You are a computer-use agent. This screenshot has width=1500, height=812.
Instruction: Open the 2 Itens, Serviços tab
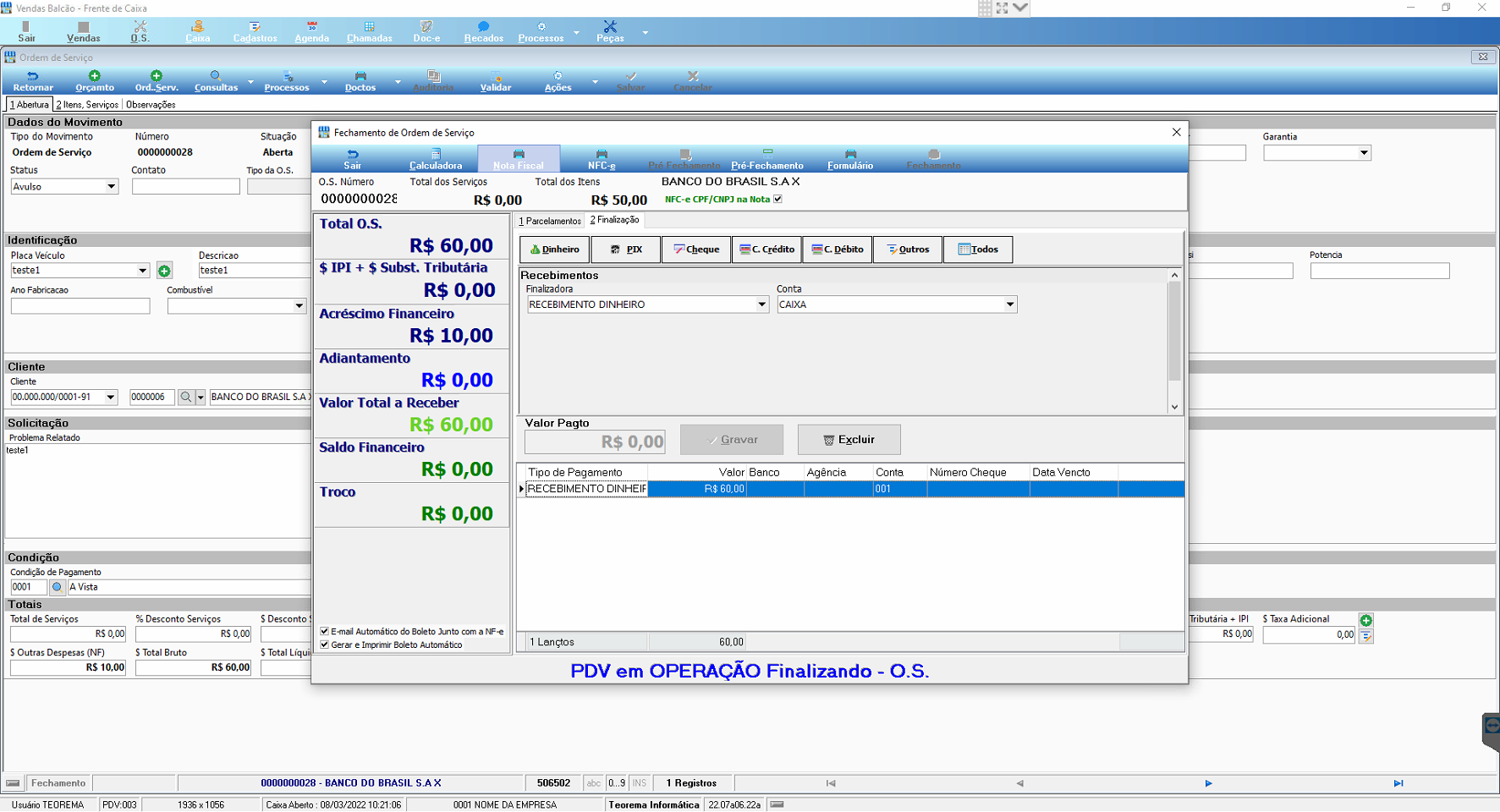click(x=87, y=105)
